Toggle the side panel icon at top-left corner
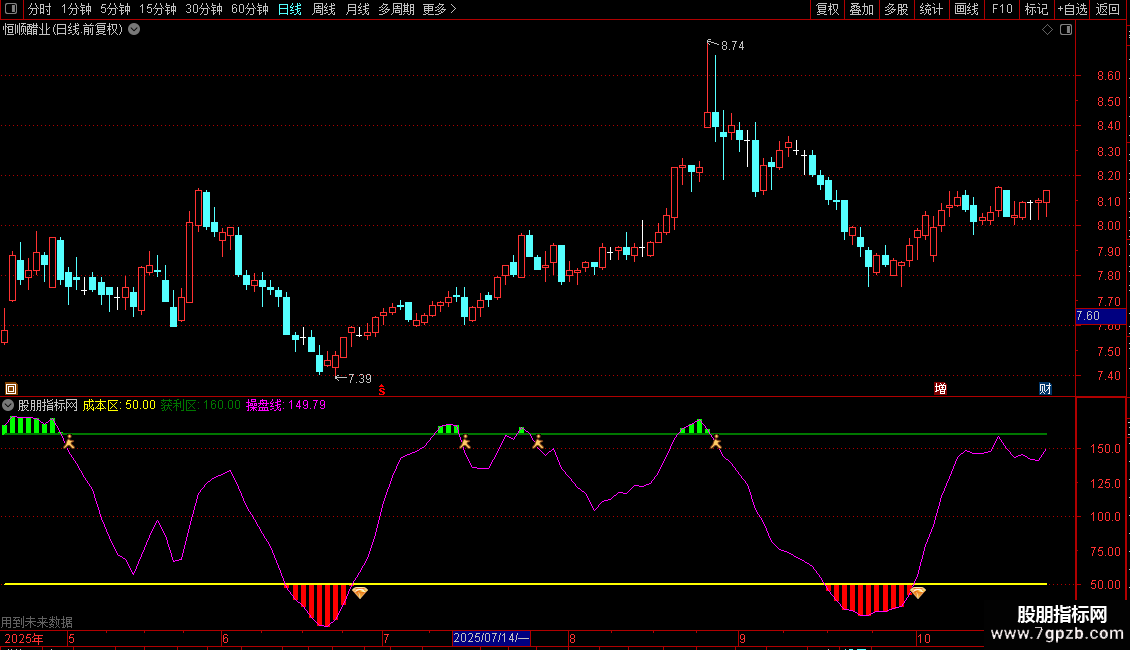The height and width of the screenshot is (650, 1130). coord(11,9)
